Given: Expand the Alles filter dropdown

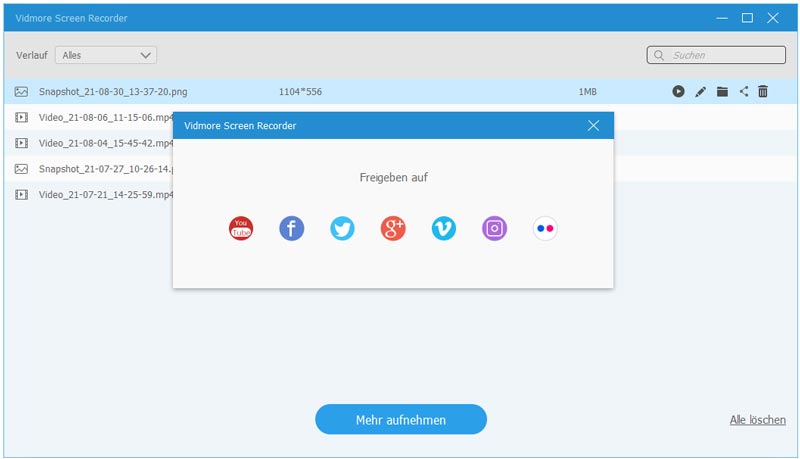Looking at the screenshot, I should (106, 55).
